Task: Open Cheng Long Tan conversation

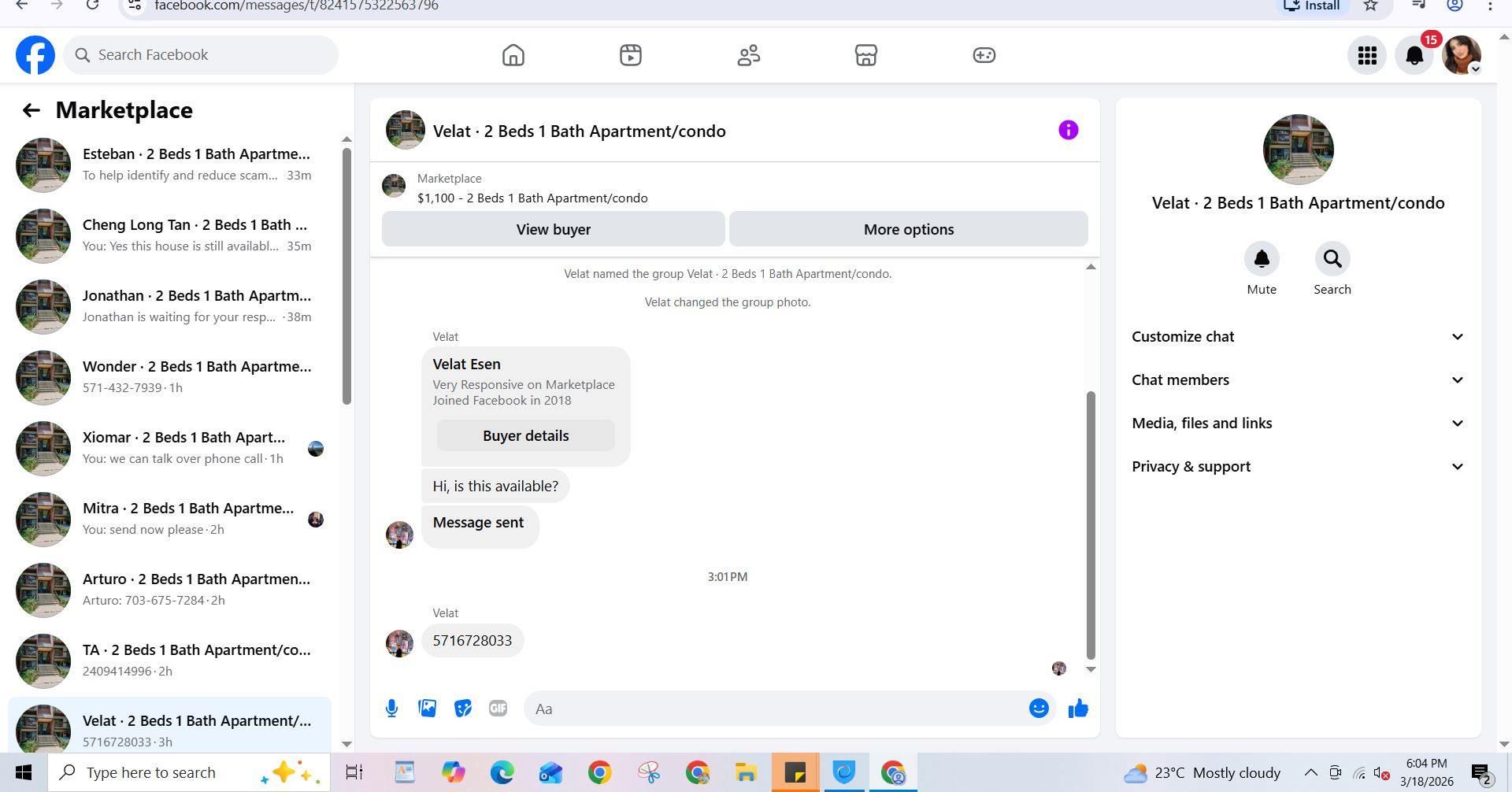Action: [169, 236]
